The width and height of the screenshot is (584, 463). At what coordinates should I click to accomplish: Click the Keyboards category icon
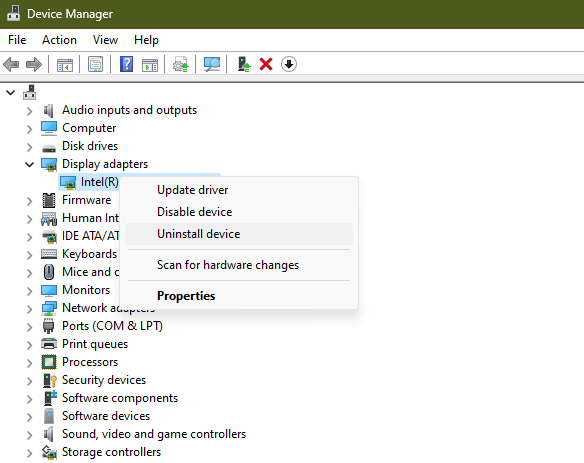49,254
